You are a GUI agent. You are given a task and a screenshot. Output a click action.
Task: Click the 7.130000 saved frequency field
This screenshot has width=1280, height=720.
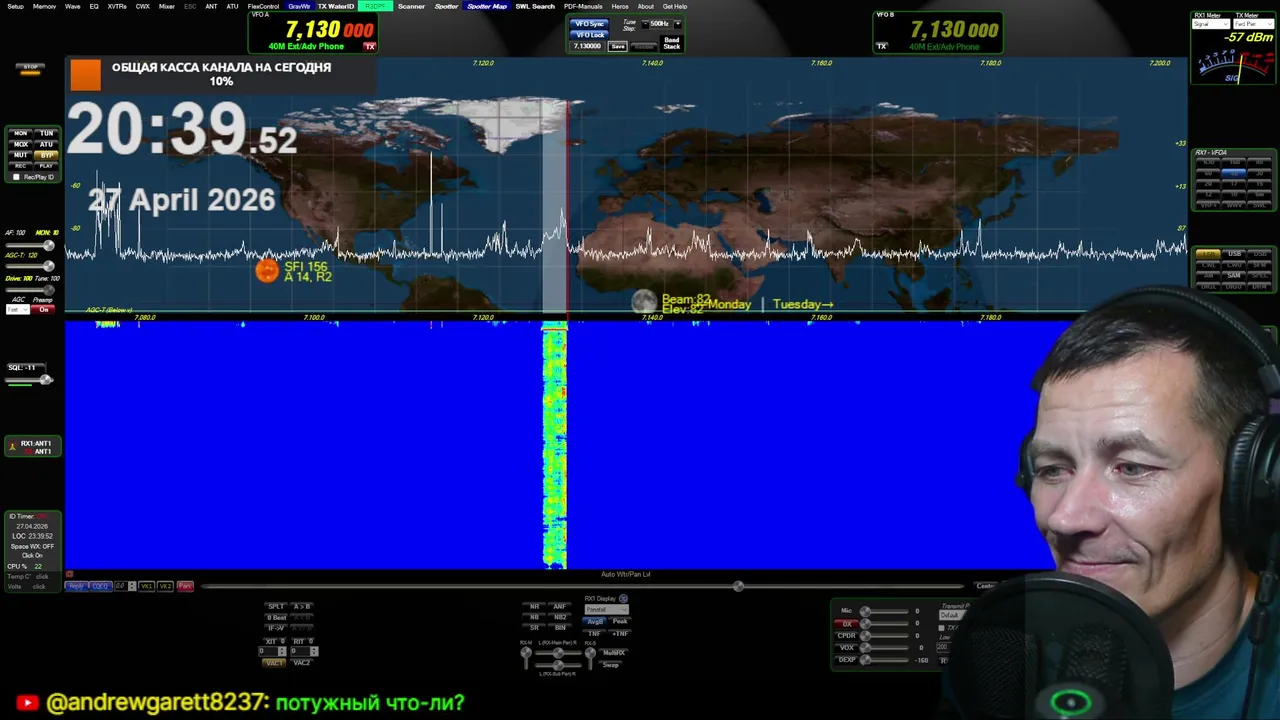coord(587,46)
